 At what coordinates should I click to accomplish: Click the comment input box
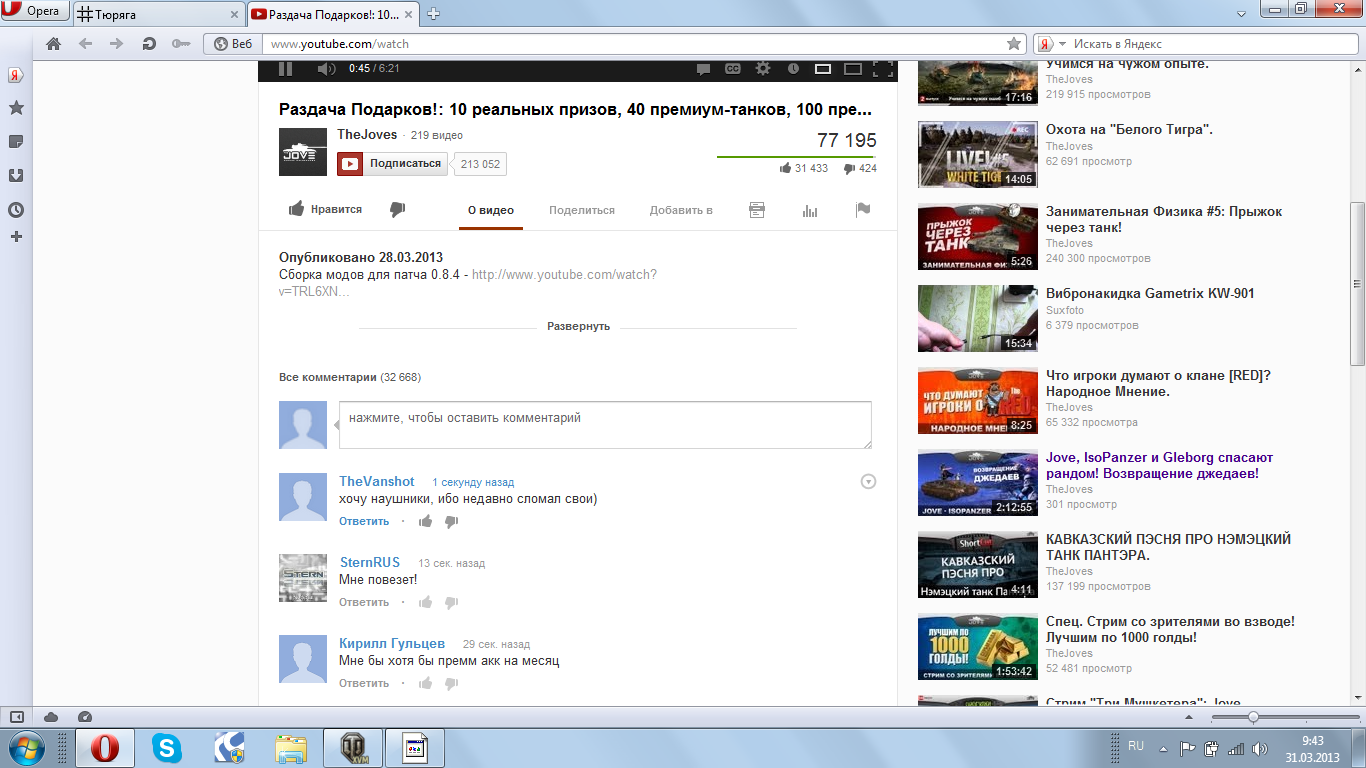pos(605,425)
